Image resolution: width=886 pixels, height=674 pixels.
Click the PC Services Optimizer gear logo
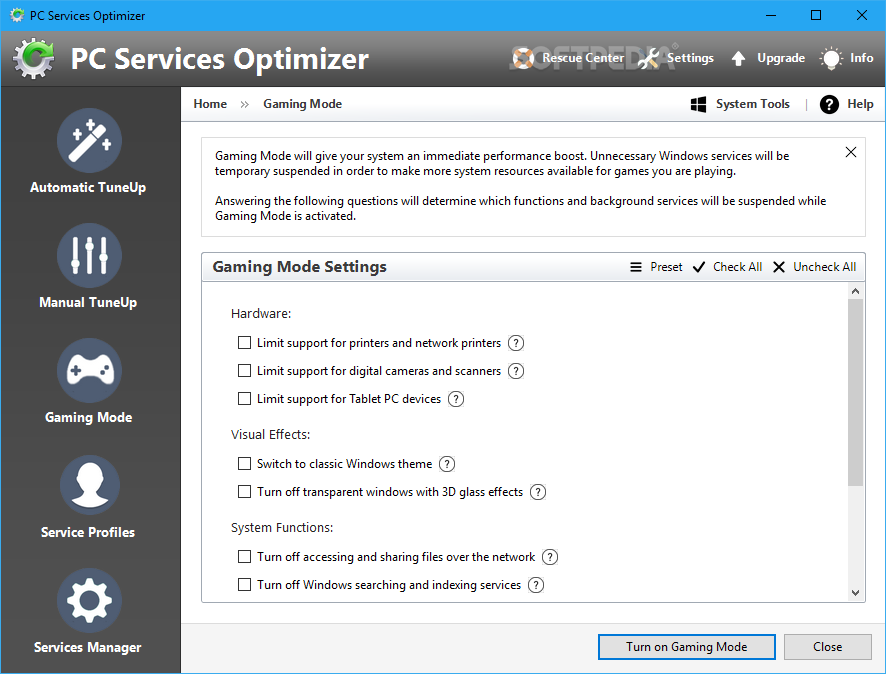click(x=34, y=58)
